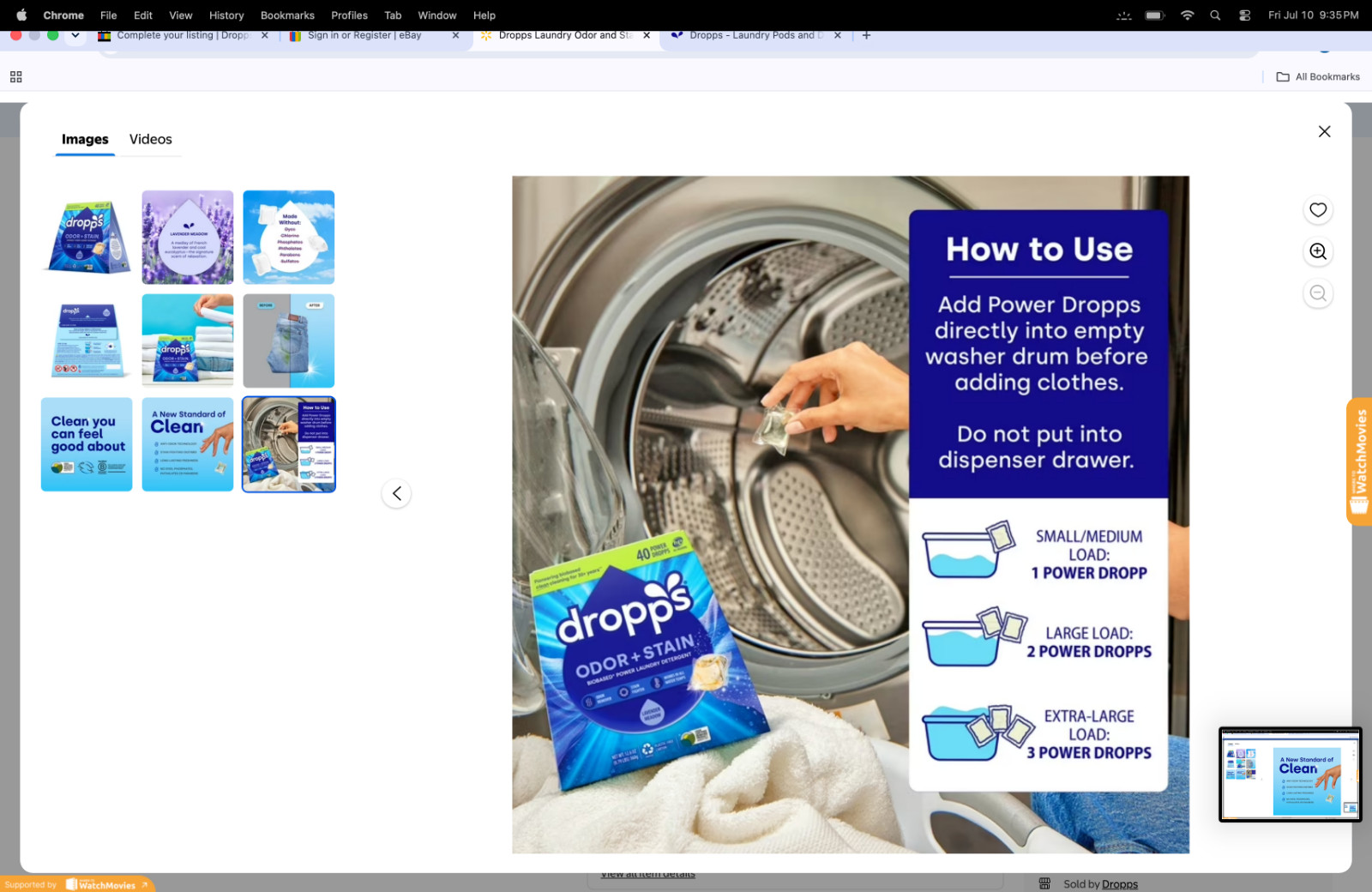The width and height of the screenshot is (1372, 892).
Task: Open the Help menu
Action: pos(484,15)
